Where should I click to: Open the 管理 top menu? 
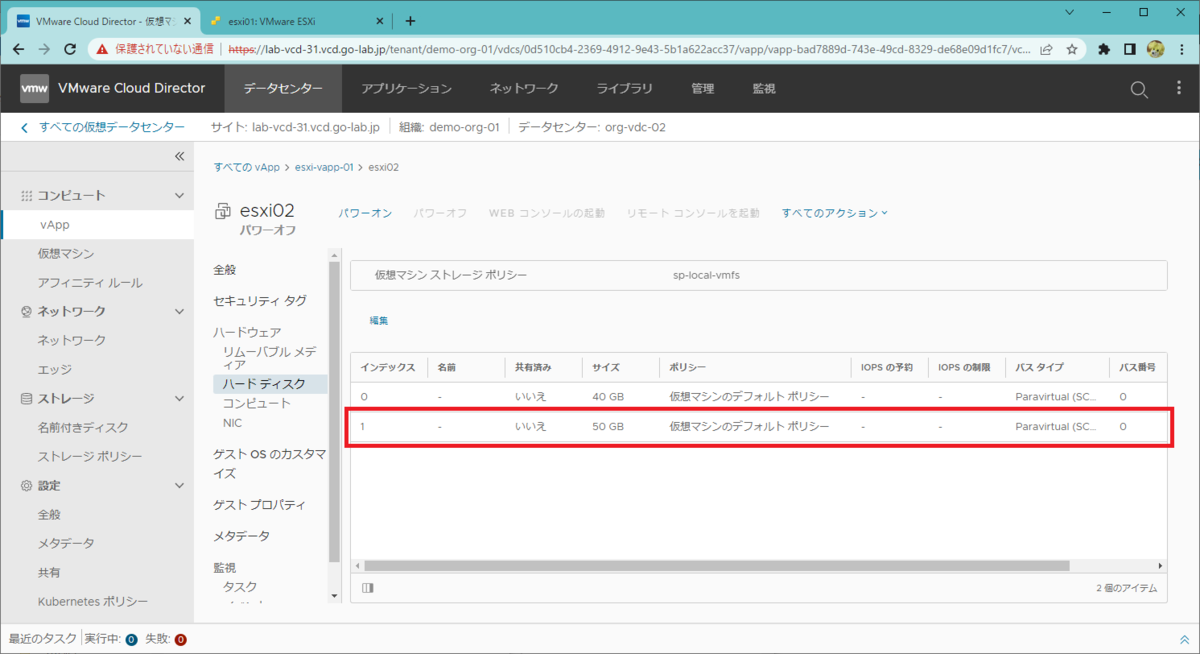pyautogui.click(x=702, y=88)
